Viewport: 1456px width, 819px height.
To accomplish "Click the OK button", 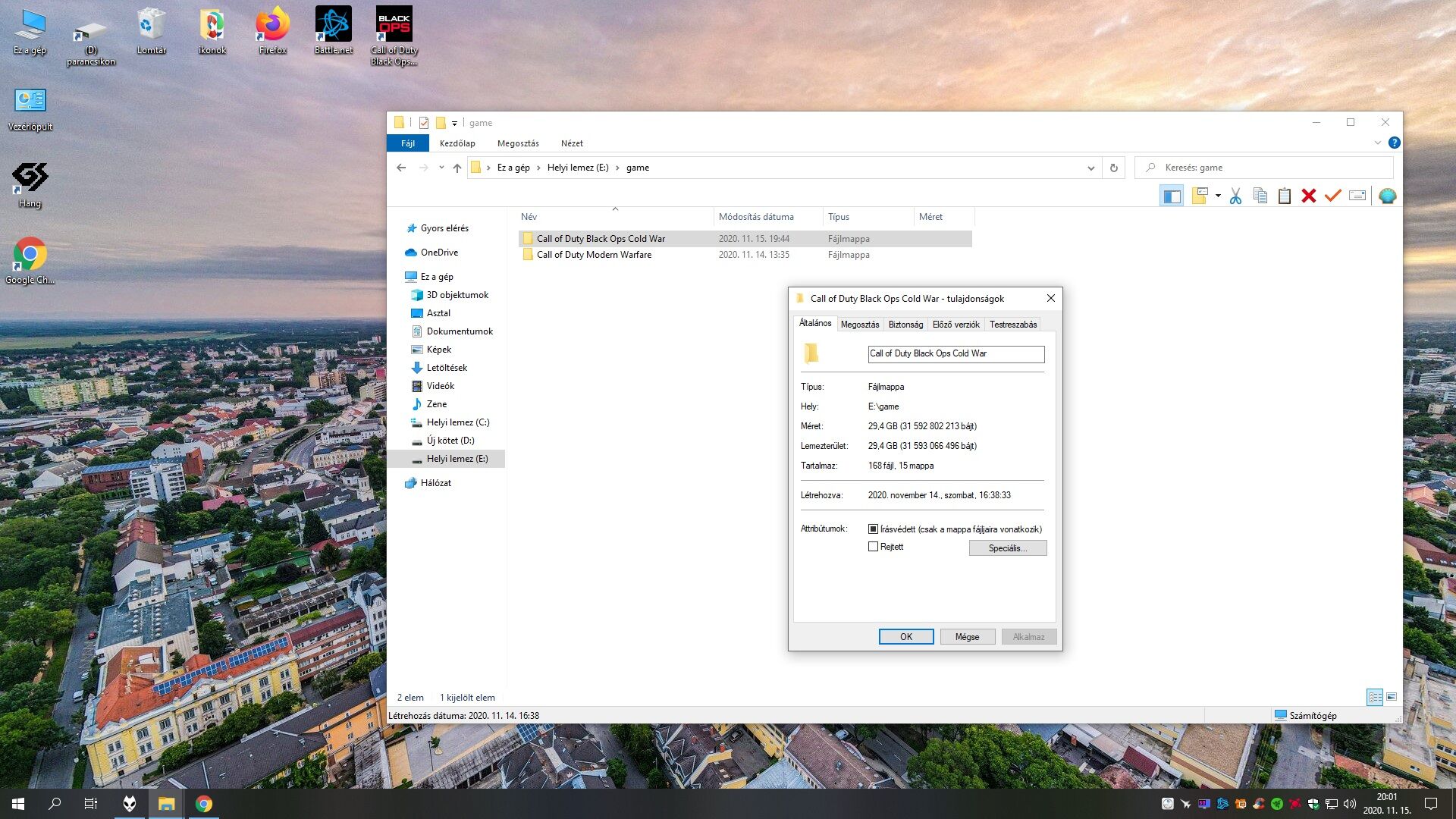I will [906, 637].
